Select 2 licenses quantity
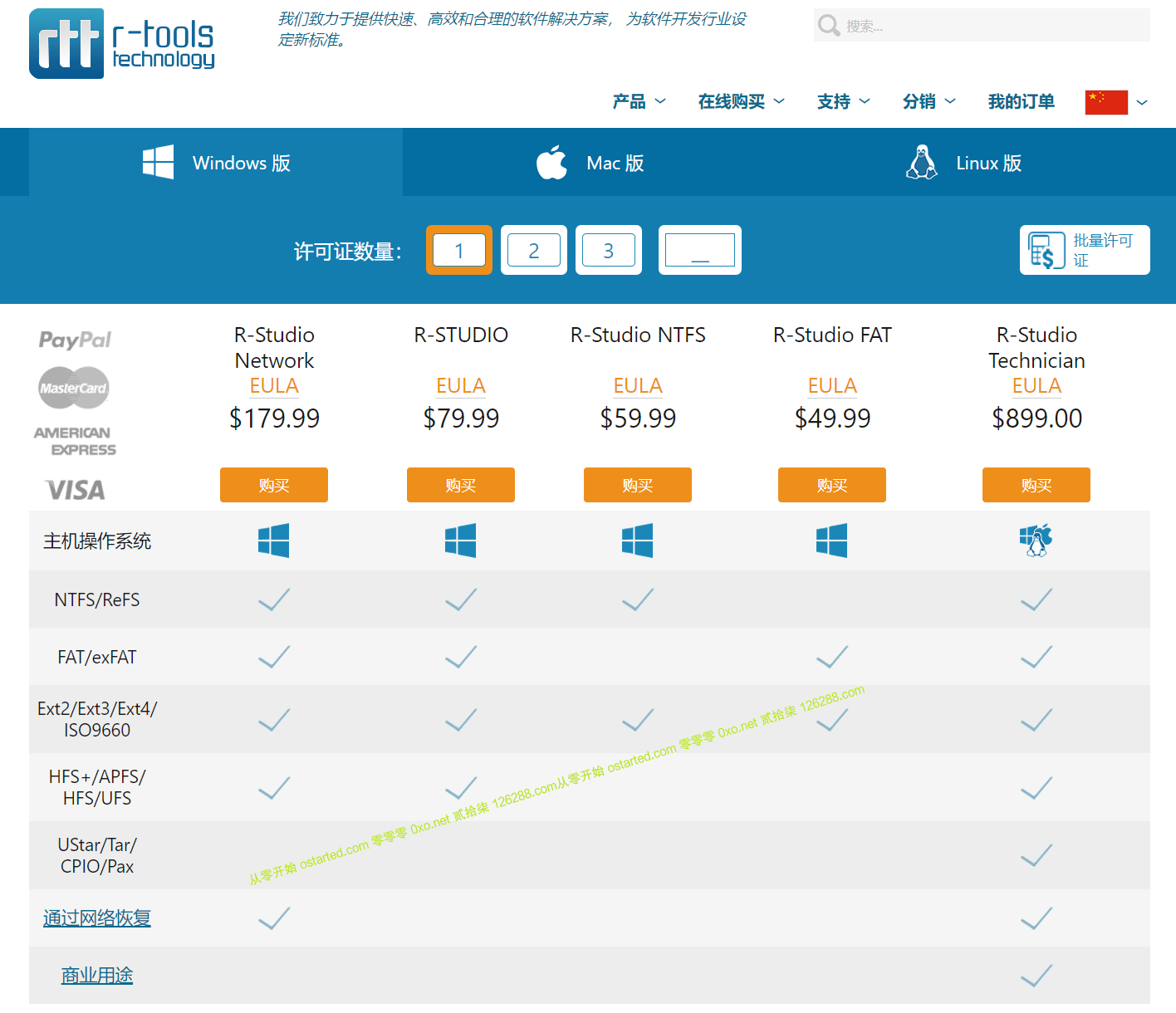The height and width of the screenshot is (1013, 1176). coord(534,250)
